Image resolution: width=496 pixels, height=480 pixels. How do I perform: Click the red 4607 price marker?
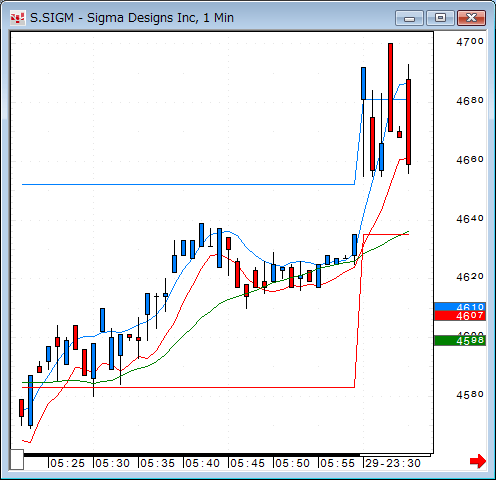click(x=460, y=316)
